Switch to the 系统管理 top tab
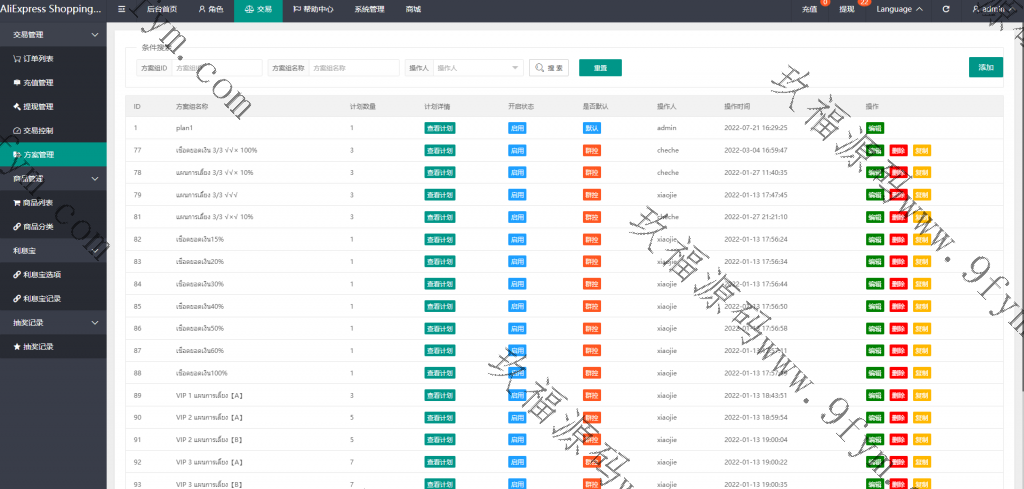Viewport: 1024px width, 489px height. tap(368, 9)
